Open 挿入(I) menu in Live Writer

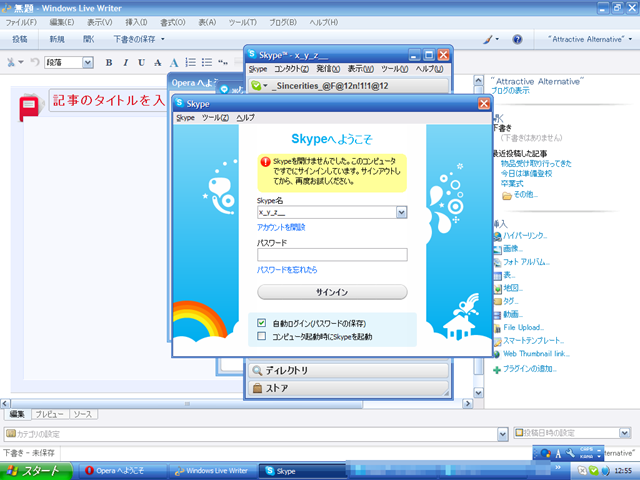click(136, 22)
